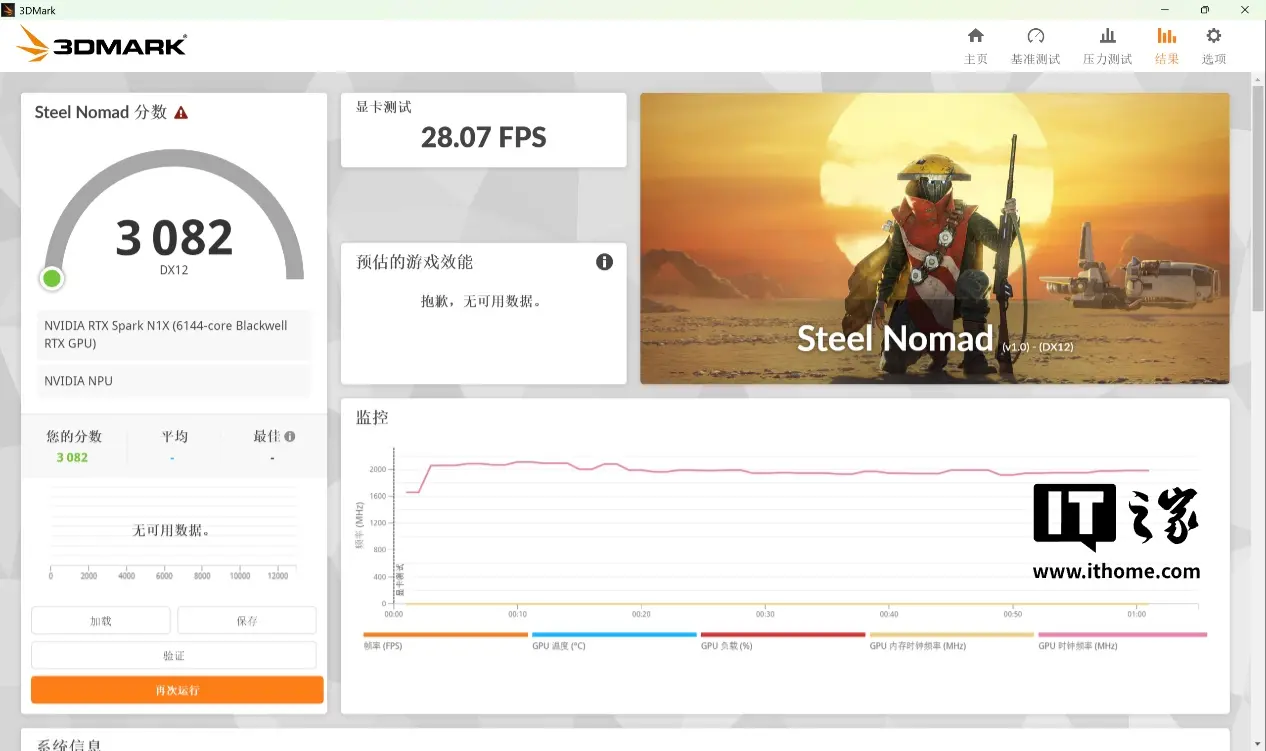Click the 3DMark app icon in the title bar
Screen dimensions: 1266x751
(x=8, y=9)
